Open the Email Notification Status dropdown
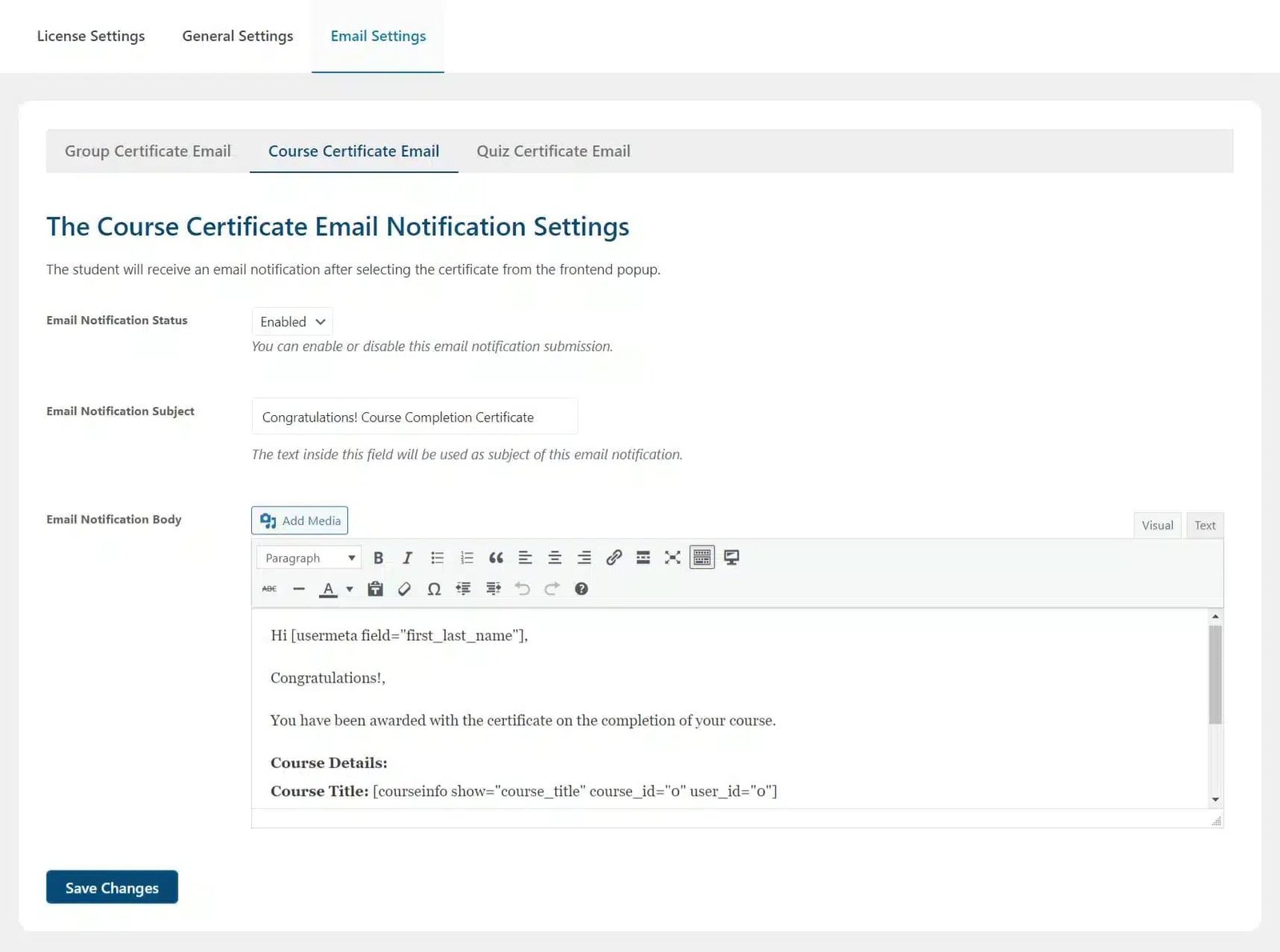 pos(292,322)
